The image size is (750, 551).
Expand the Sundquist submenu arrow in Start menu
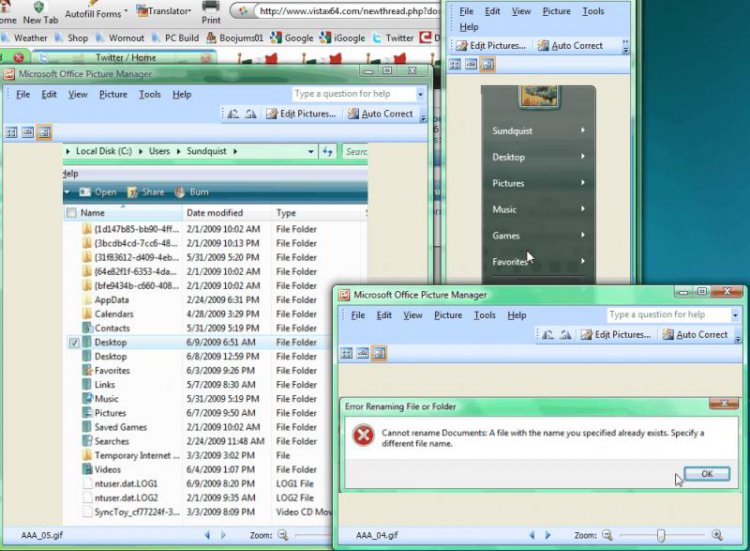point(583,130)
